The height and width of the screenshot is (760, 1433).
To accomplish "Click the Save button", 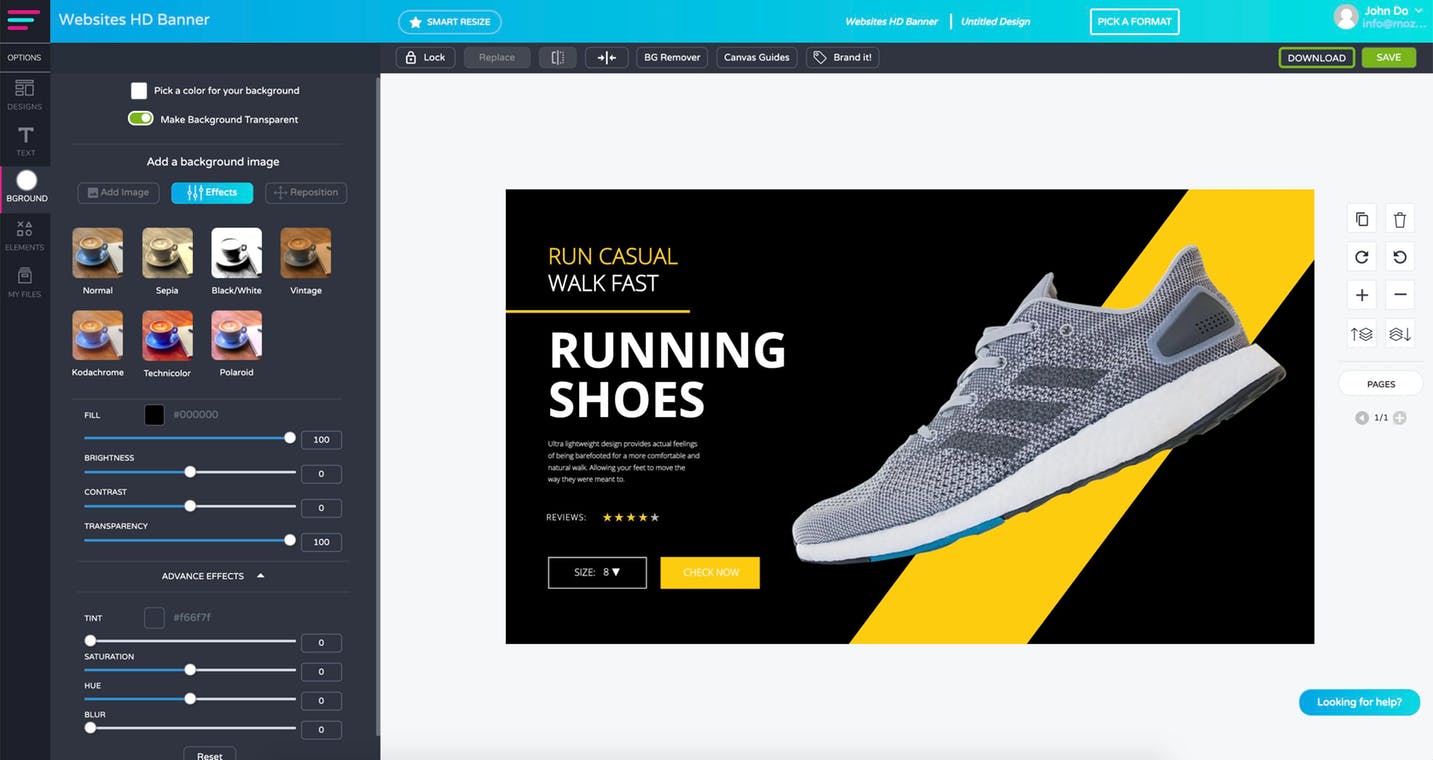I will 1388,57.
